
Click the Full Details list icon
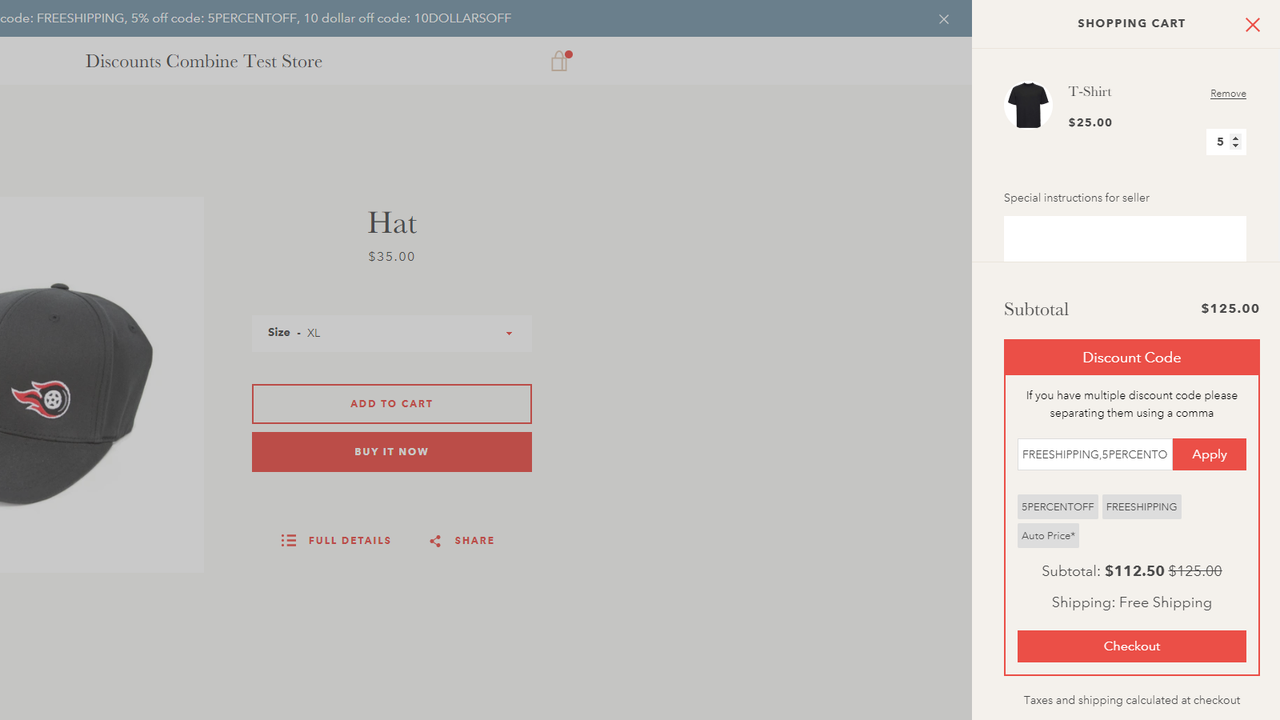[288, 540]
